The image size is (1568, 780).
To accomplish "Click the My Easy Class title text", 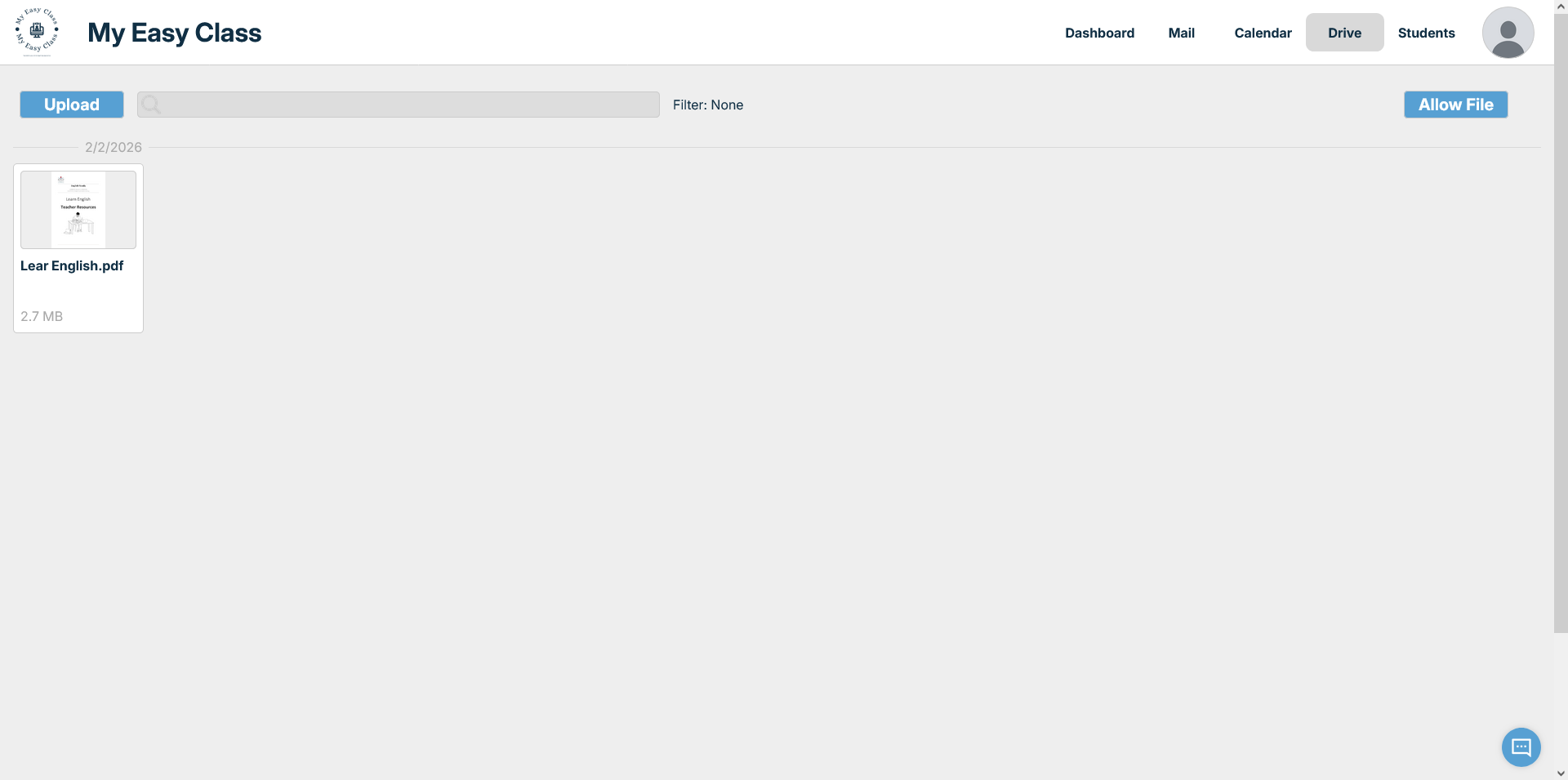I will [174, 33].
